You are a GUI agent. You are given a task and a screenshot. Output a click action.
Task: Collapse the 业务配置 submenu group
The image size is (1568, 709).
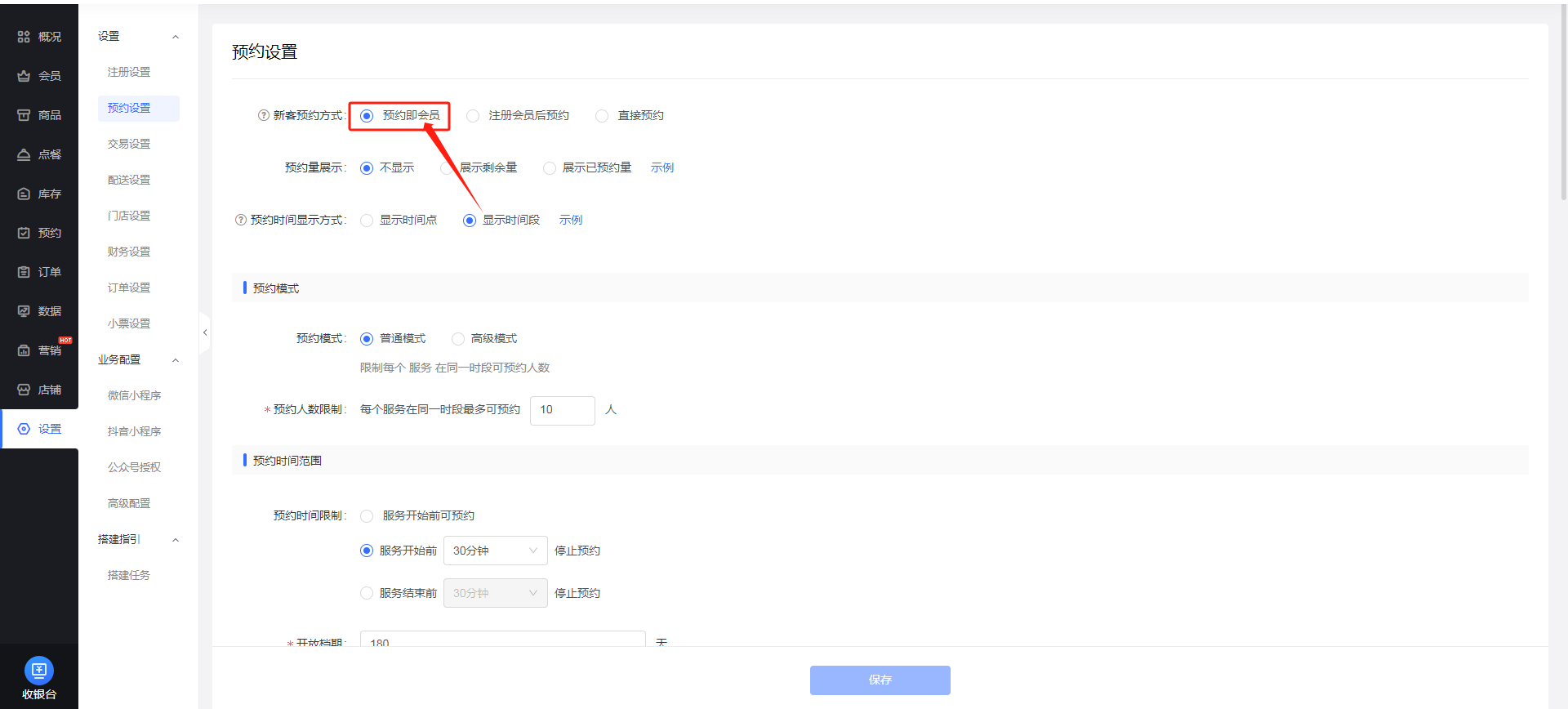pyautogui.click(x=176, y=360)
